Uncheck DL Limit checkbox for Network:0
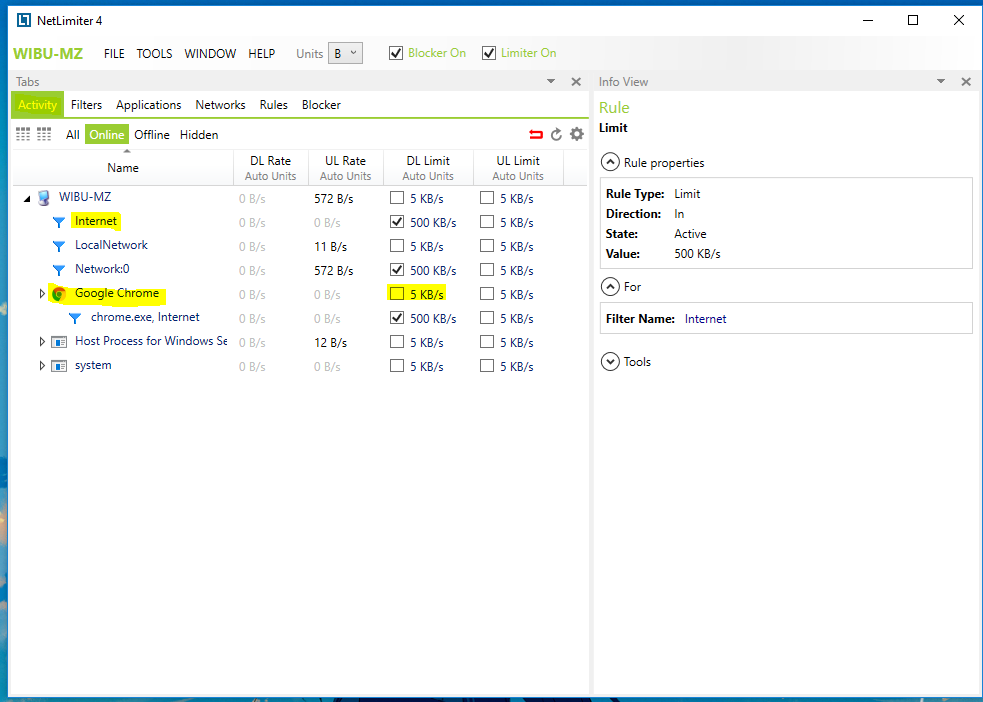983x702 pixels. 397,270
